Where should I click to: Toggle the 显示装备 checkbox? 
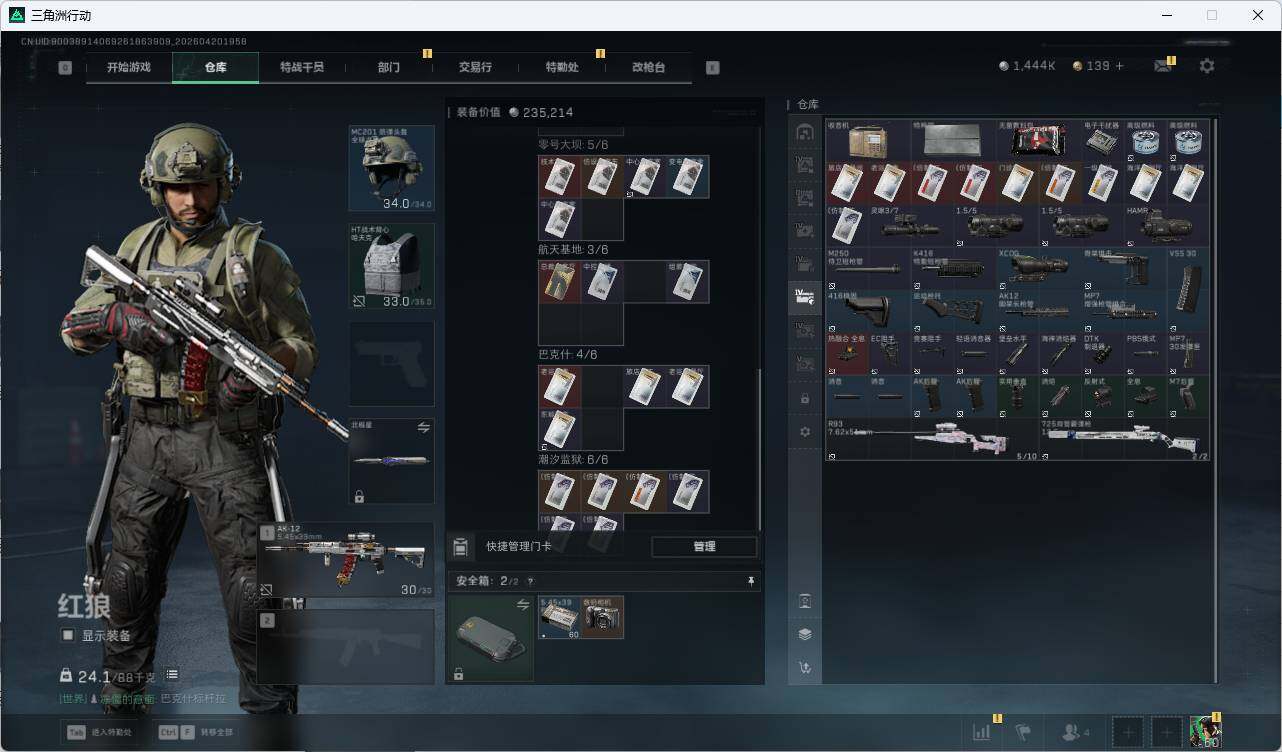click(68, 635)
